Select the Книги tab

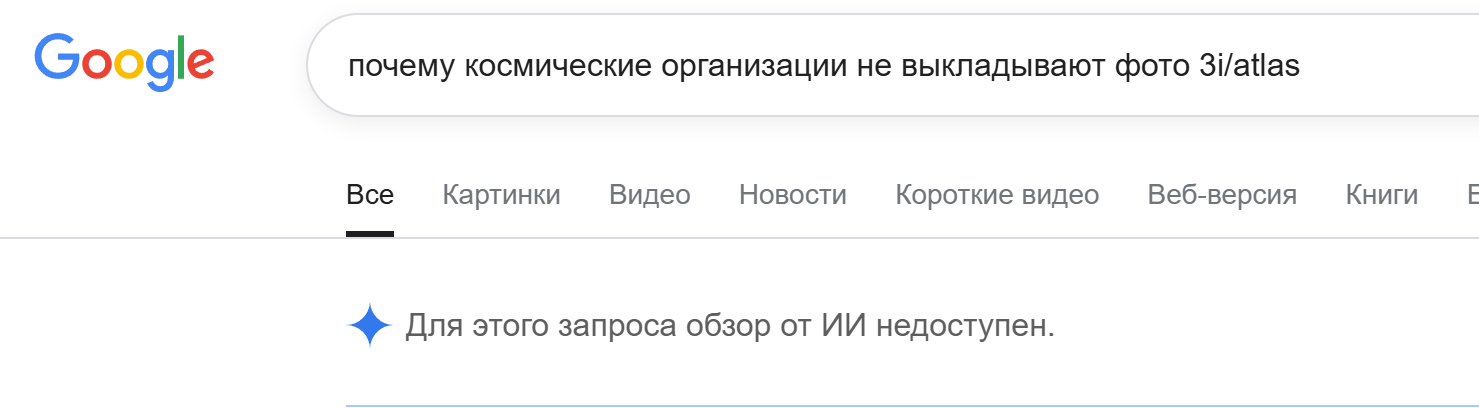[1381, 195]
